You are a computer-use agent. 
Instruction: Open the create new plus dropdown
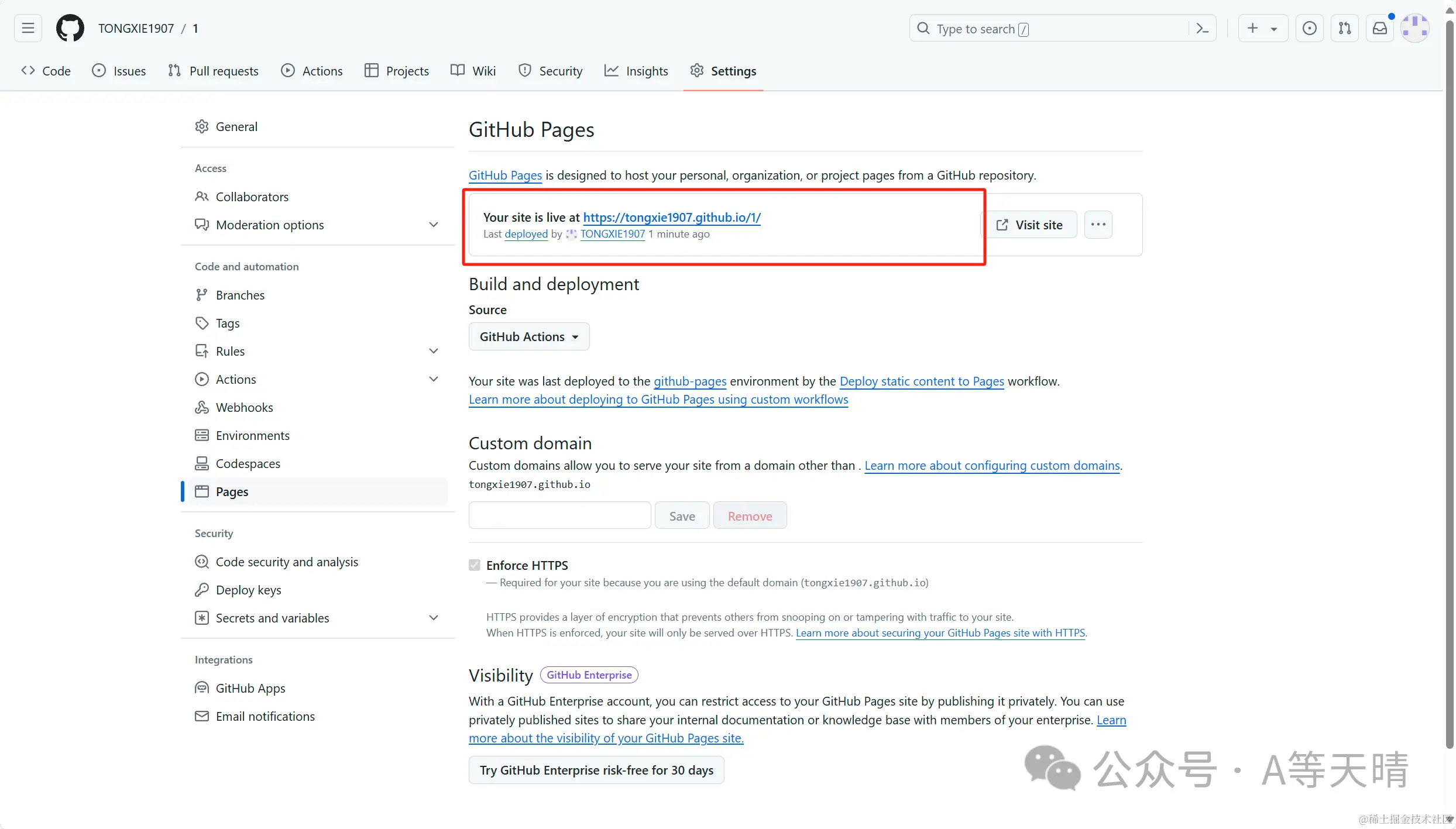coord(1262,28)
